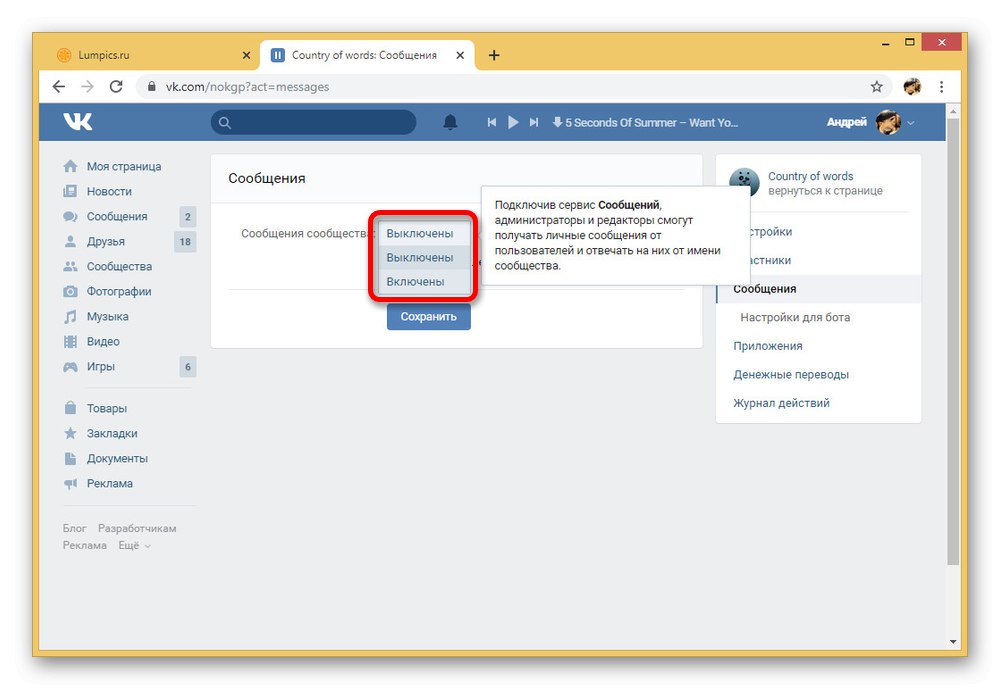Click the VK logo icon

click(x=78, y=122)
